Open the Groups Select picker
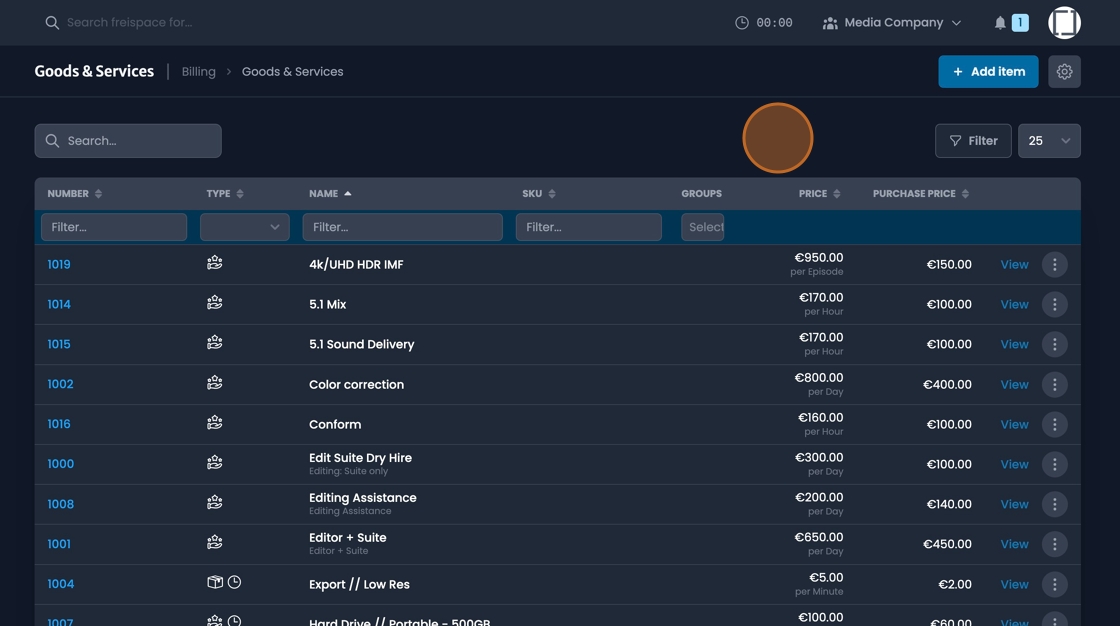The image size is (1120, 626). point(703,227)
